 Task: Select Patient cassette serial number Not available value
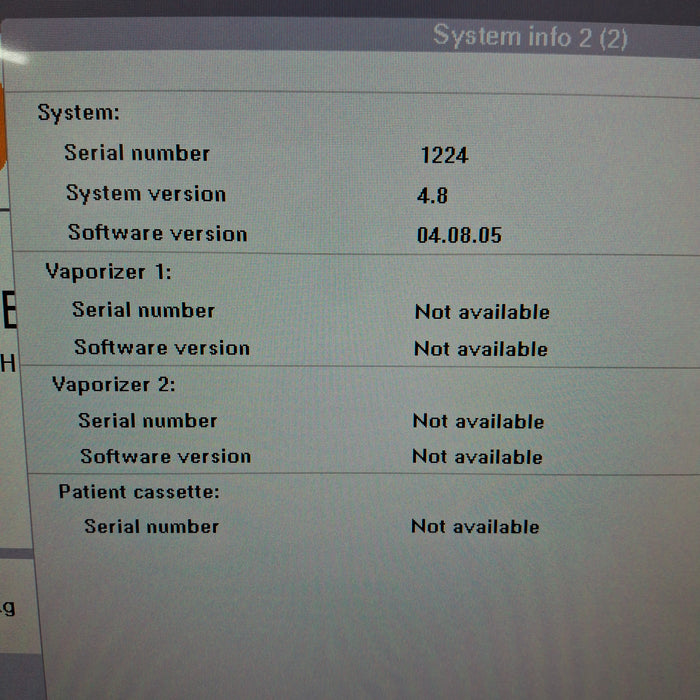tap(475, 527)
